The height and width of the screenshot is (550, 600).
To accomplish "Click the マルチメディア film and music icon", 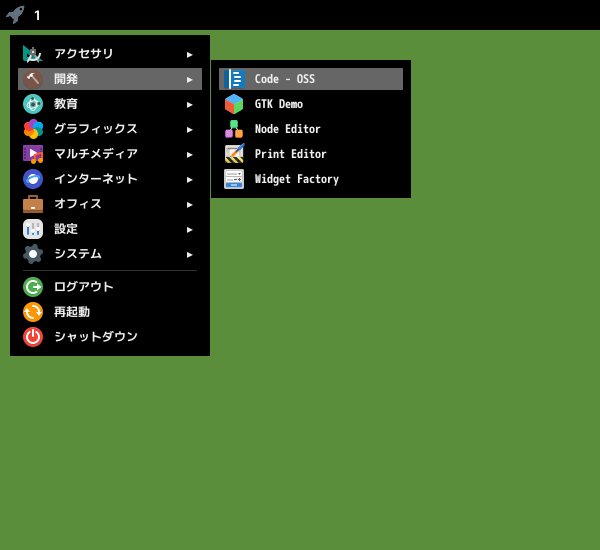I will click(x=33, y=154).
